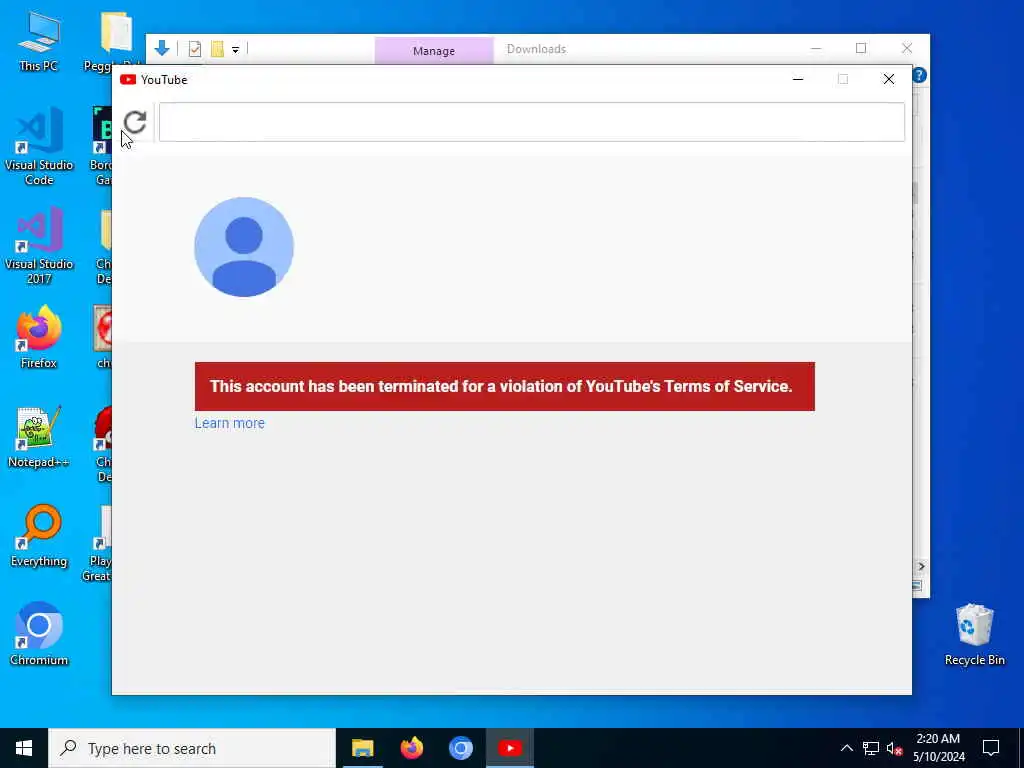The image size is (1024, 768).
Task: Open Visual Studio Code desktop shortcut
Action: point(39,147)
